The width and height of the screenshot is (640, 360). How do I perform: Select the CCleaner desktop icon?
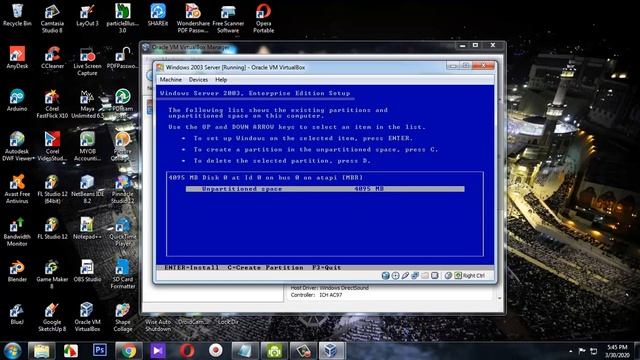(52, 58)
